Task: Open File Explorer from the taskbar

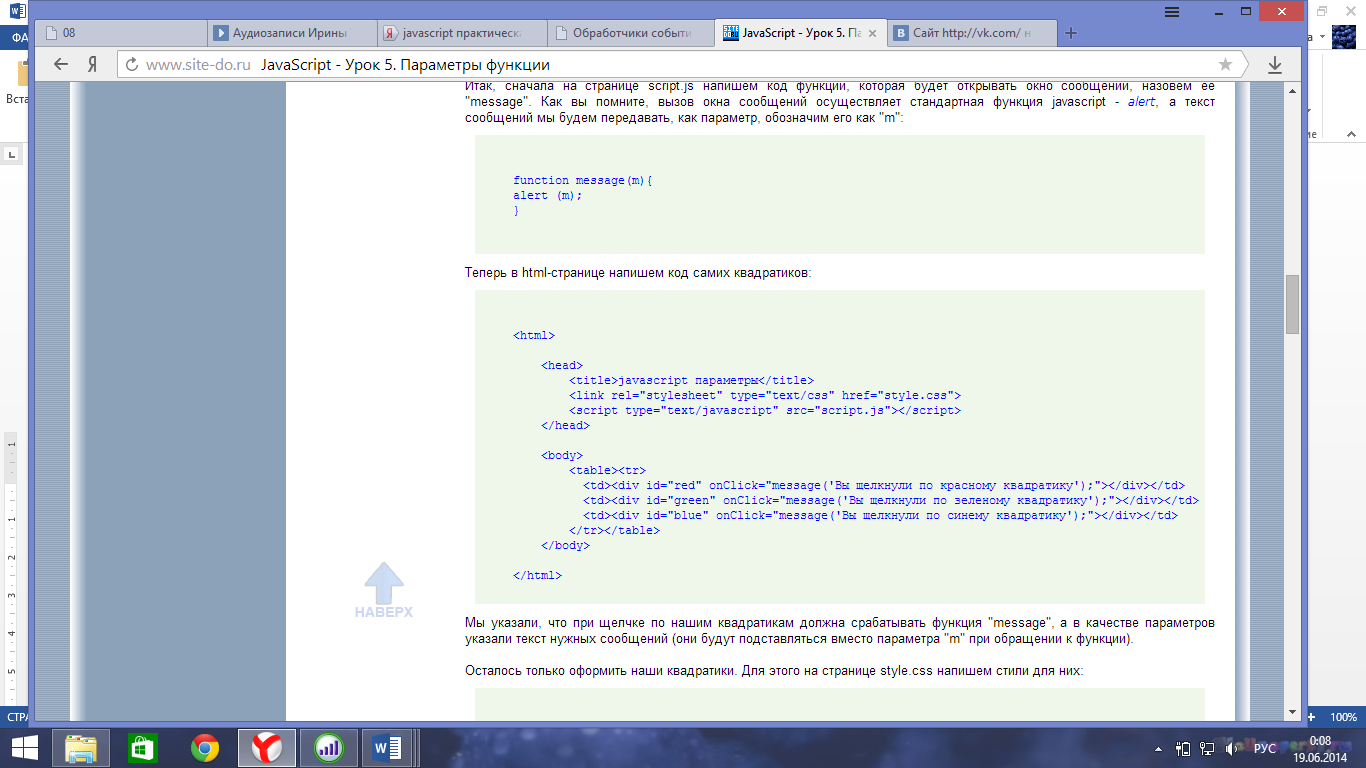Action: [82, 747]
